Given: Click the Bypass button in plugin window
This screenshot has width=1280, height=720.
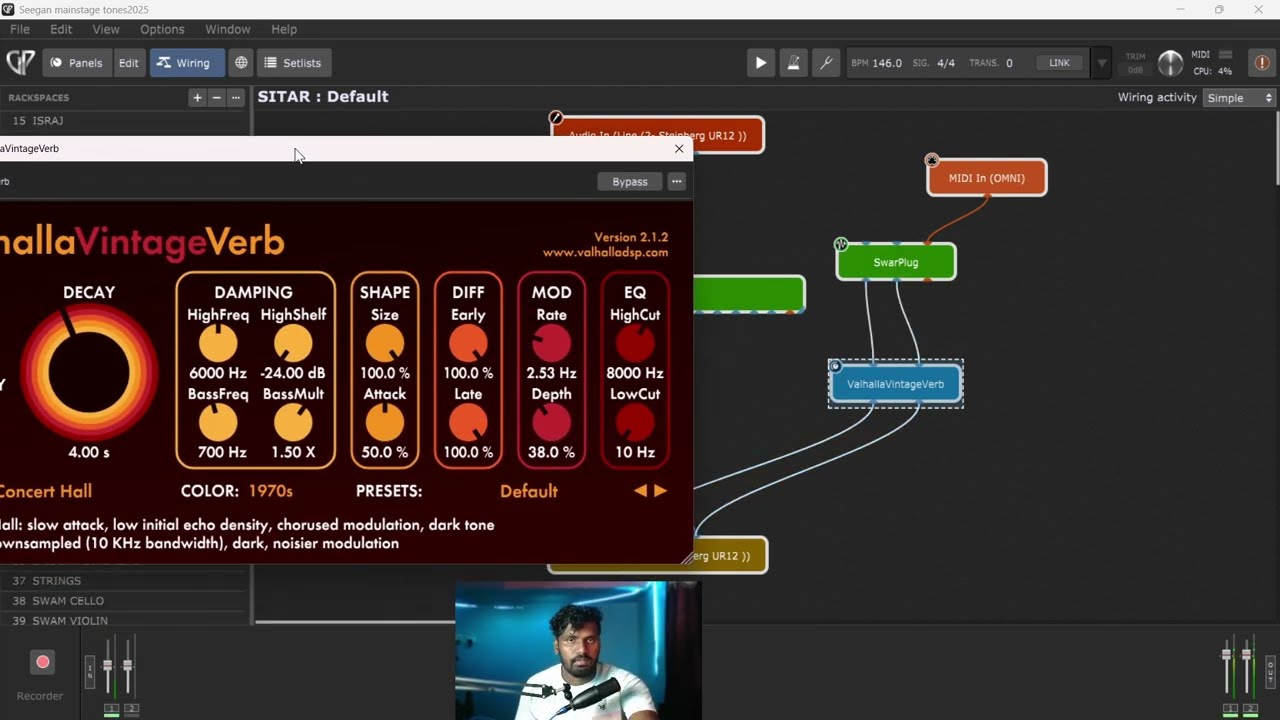Looking at the screenshot, I should pos(630,181).
